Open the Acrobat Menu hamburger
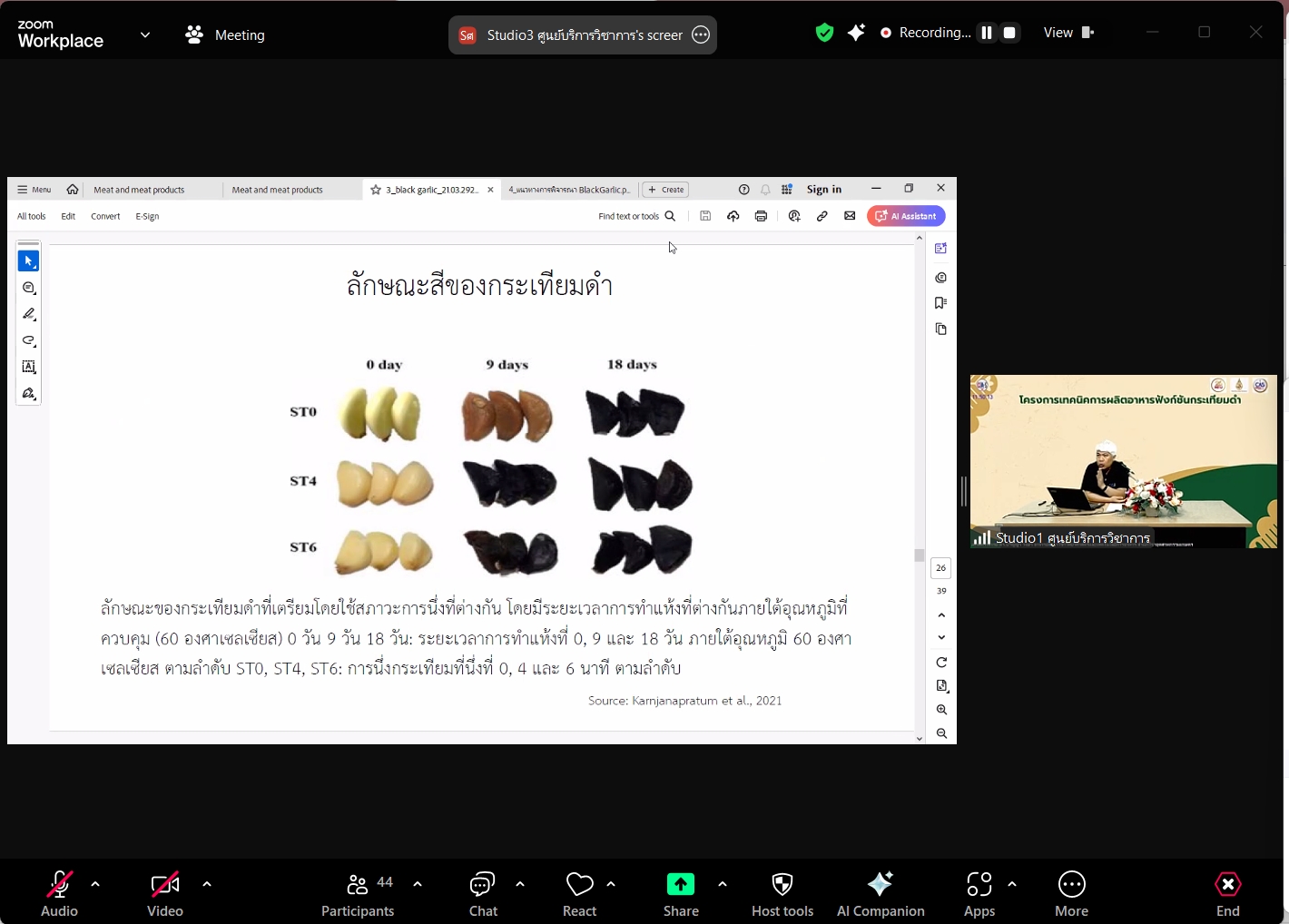Image resolution: width=1289 pixels, height=924 pixels. 34,190
